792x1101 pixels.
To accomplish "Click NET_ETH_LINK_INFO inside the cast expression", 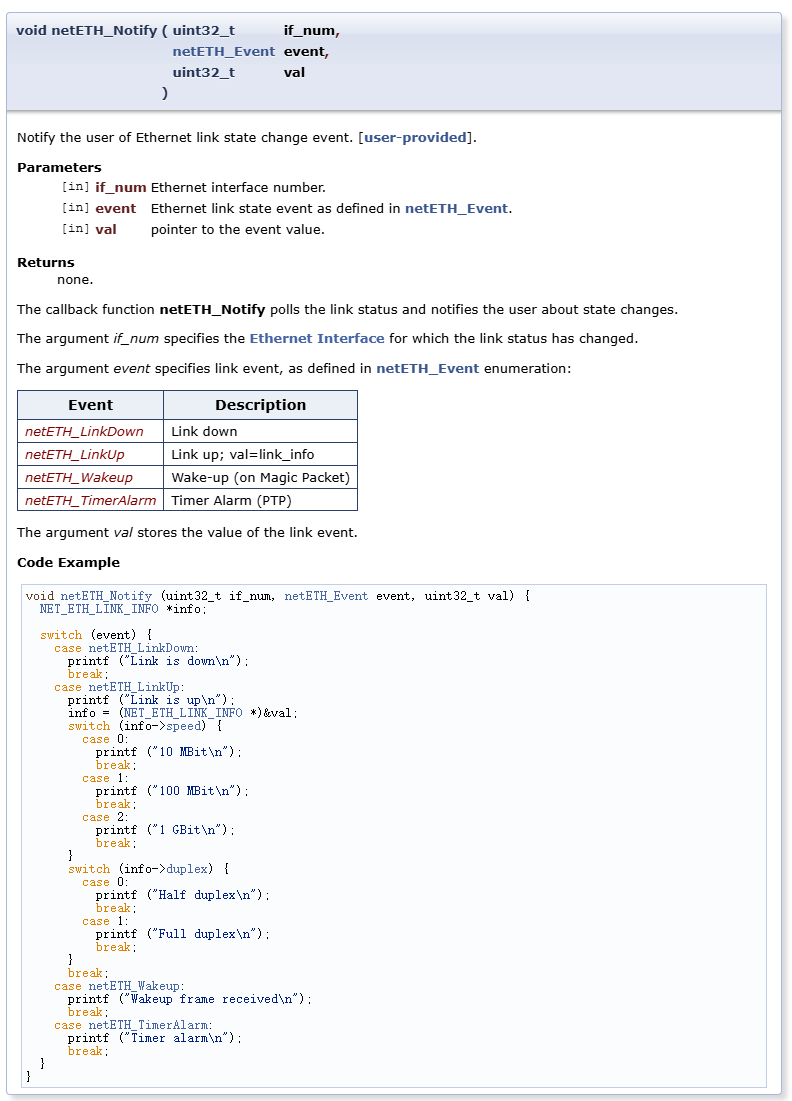I will pos(182,713).
